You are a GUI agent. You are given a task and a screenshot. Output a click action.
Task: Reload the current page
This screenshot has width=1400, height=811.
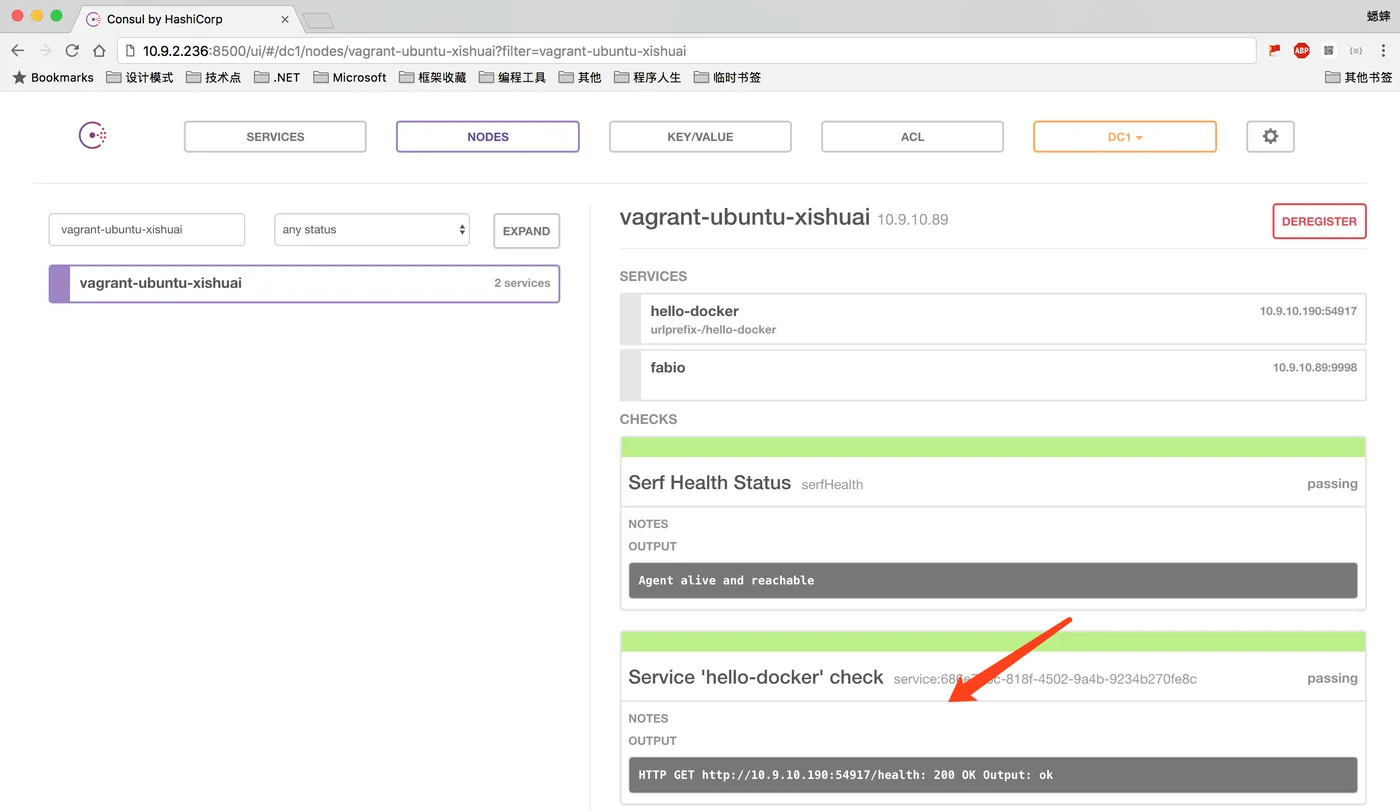(x=72, y=51)
